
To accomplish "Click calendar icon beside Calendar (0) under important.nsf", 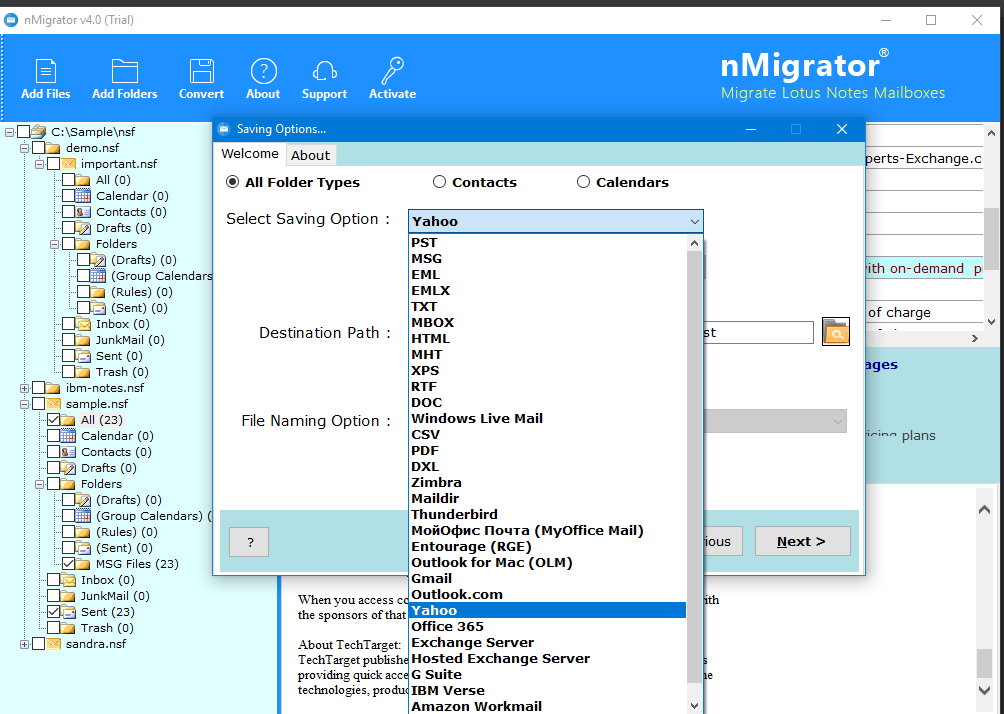I will click(x=83, y=196).
